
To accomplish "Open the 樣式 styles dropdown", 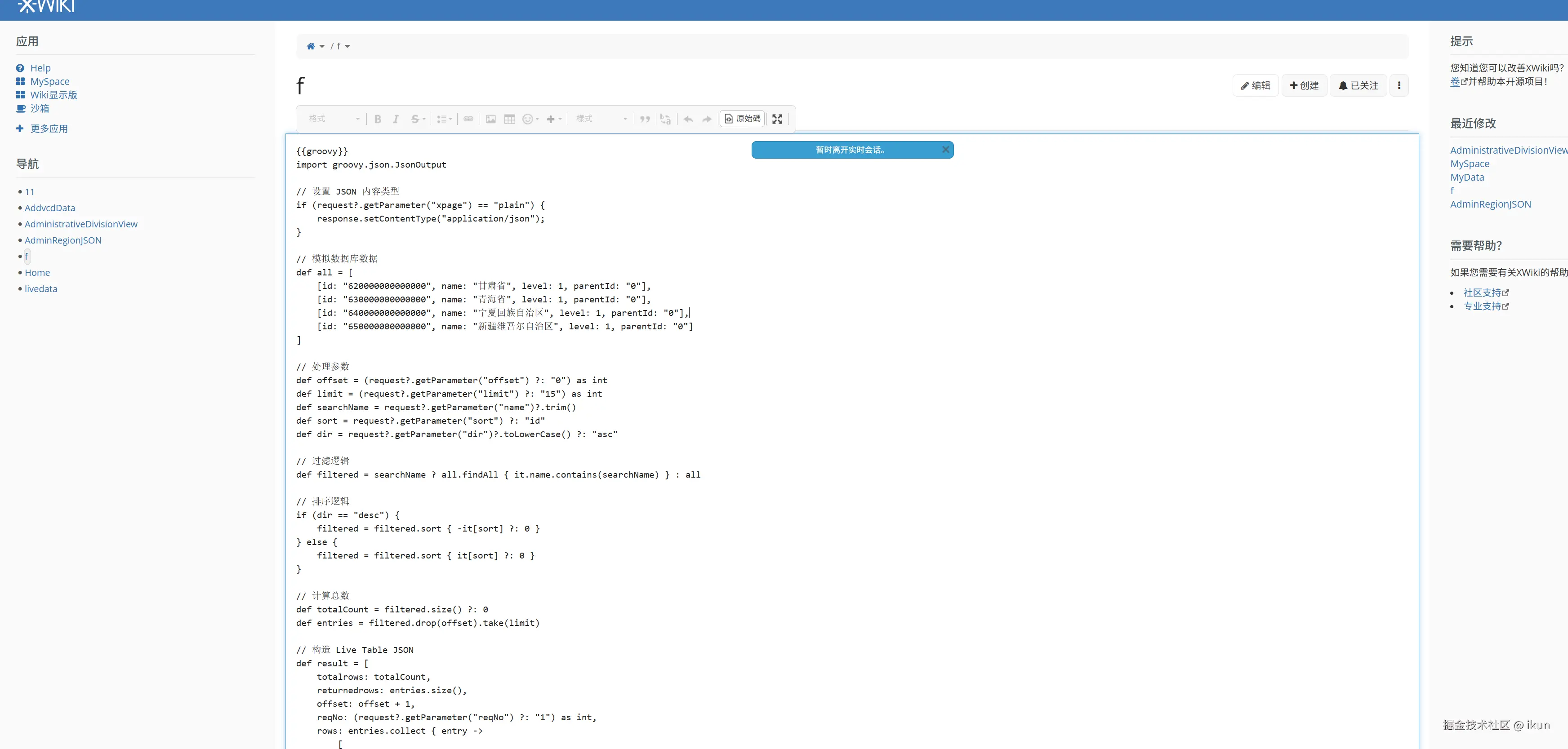I will tap(601, 119).
